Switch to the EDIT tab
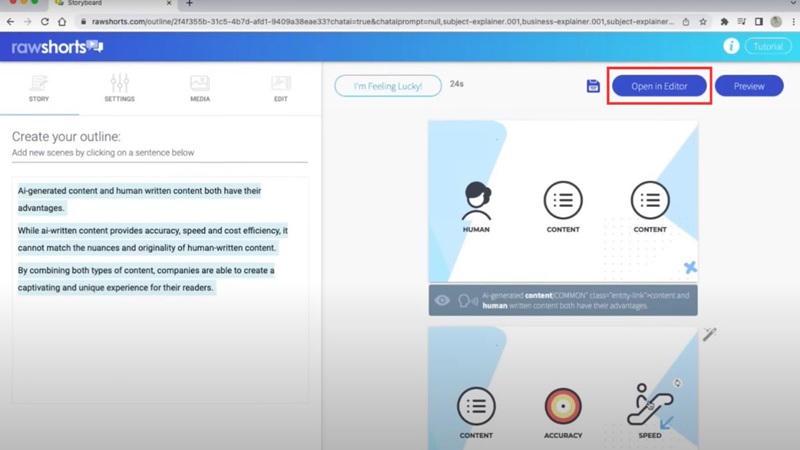This screenshot has width=800, height=450. click(x=281, y=88)
